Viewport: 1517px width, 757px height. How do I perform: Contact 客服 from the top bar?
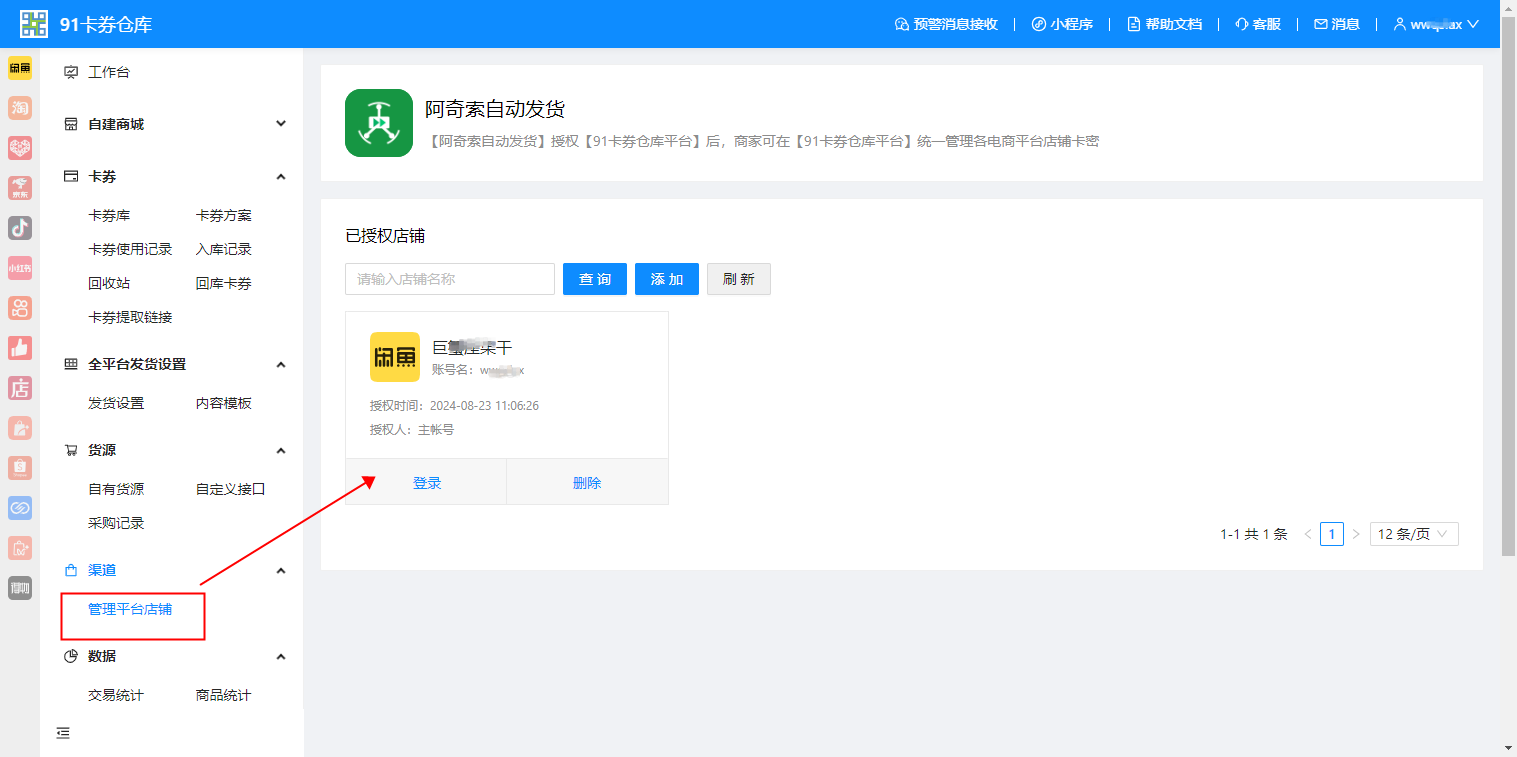(1258, 24)
